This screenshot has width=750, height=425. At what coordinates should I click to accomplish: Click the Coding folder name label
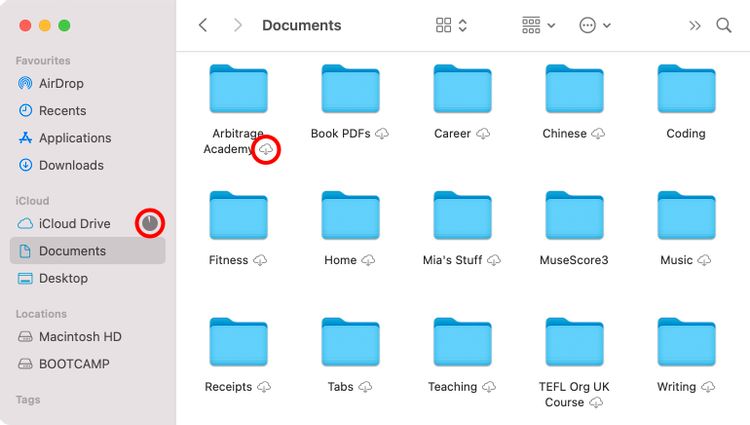[686, 133]
